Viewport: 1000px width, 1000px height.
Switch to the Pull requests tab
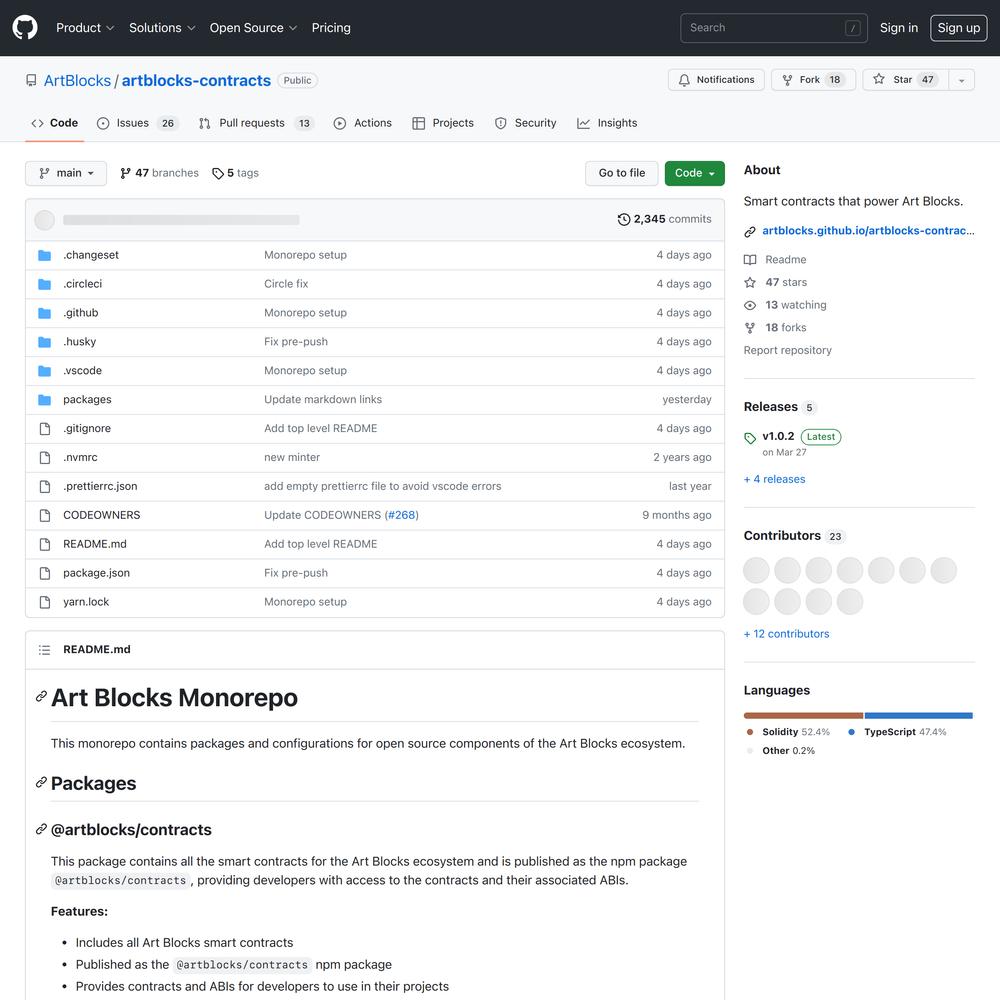[x=256, y=123]
